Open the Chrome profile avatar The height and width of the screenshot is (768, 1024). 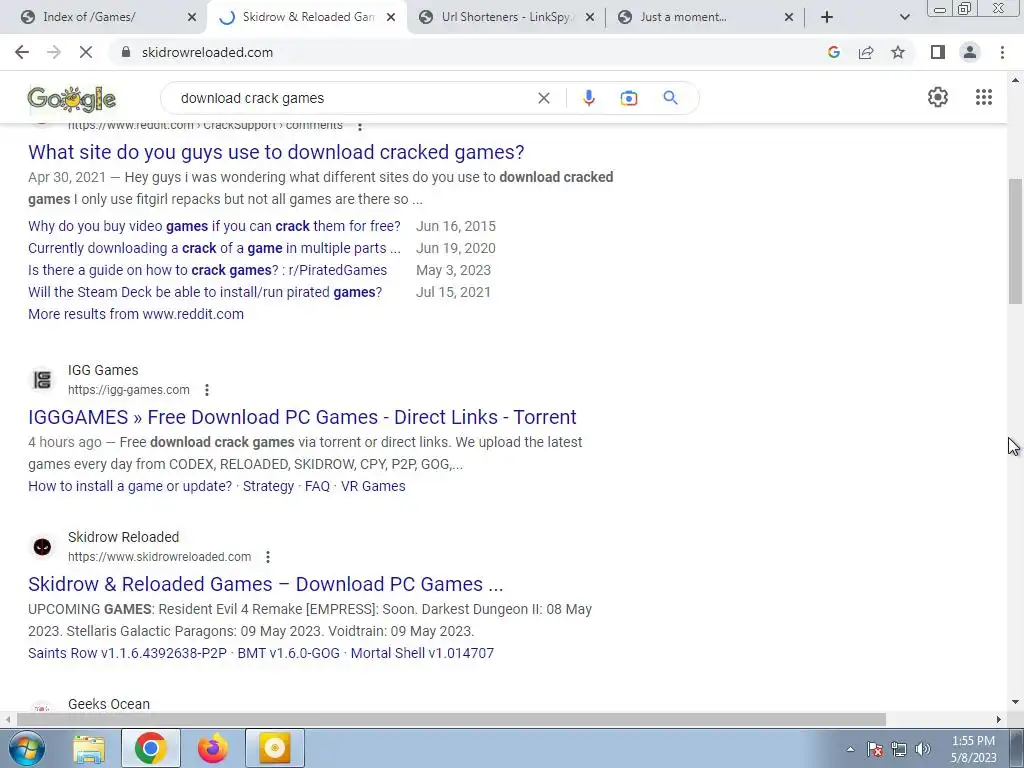point(970,52)
